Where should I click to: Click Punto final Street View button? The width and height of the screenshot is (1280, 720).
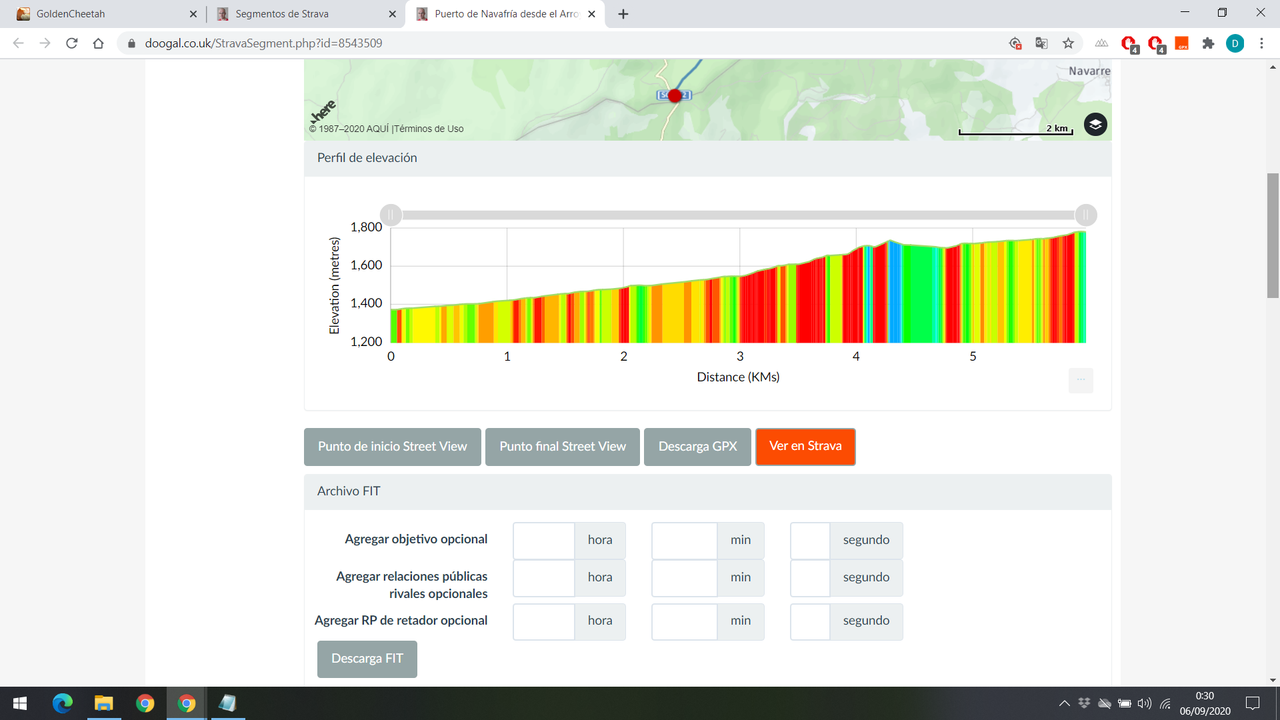563,446
